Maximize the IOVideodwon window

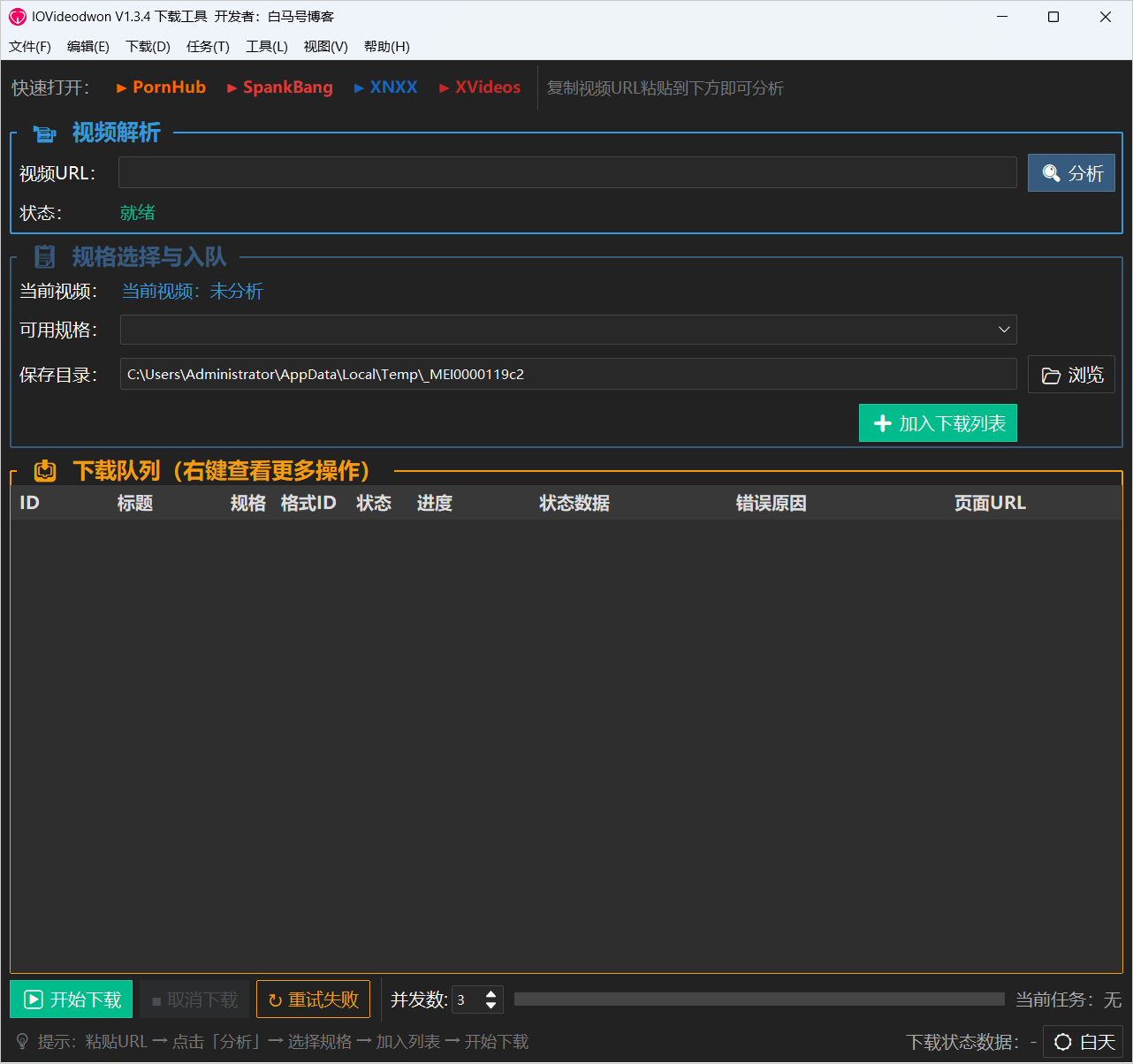tap(1053, 17)
